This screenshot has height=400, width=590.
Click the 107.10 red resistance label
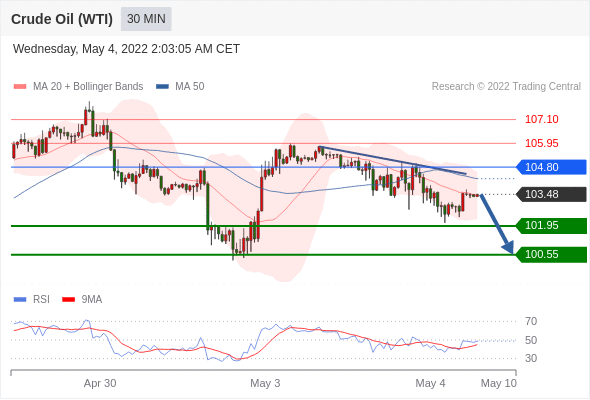(542, 120)
